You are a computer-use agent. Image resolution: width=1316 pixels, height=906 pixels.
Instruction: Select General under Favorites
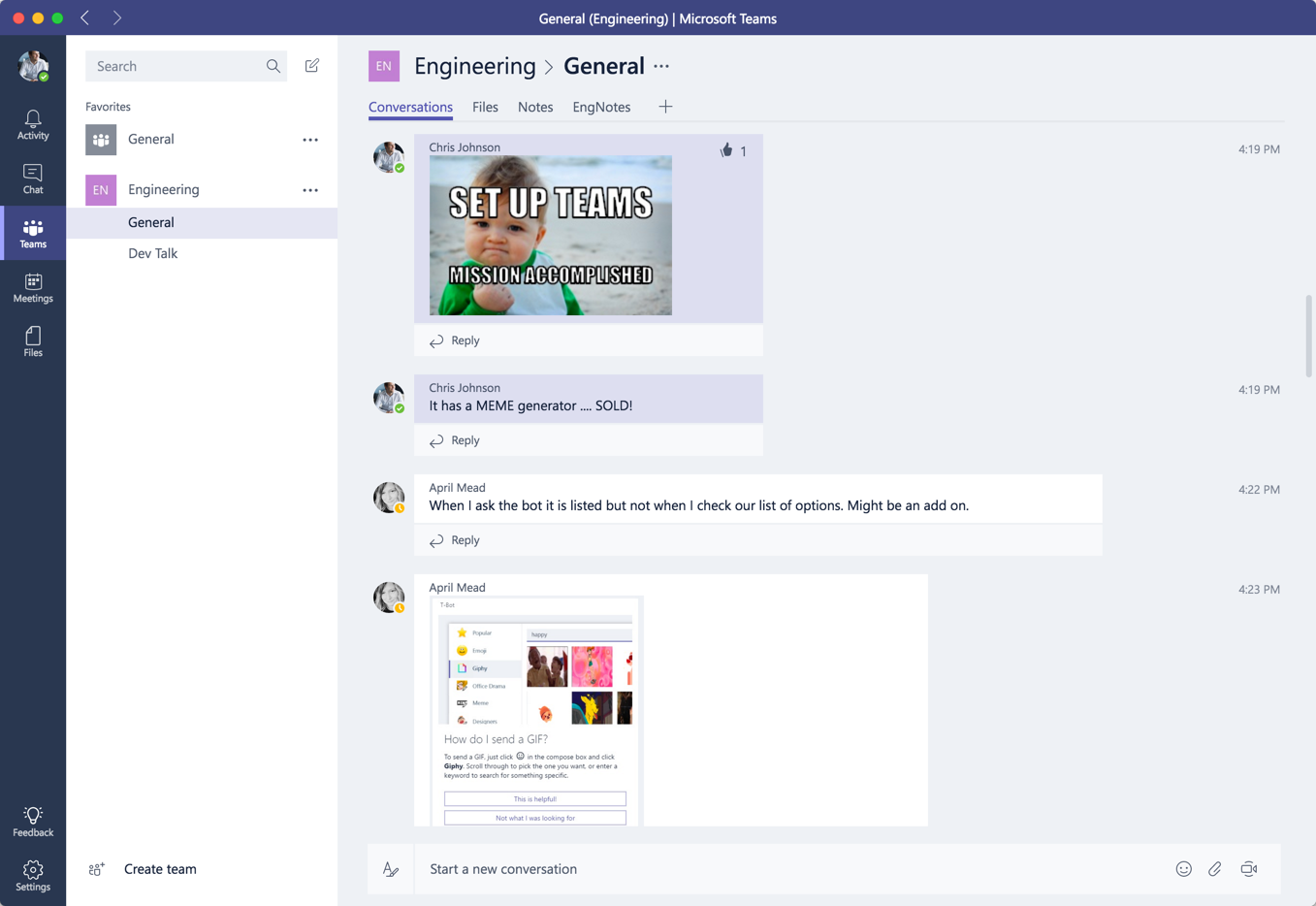tap(202, 140)
